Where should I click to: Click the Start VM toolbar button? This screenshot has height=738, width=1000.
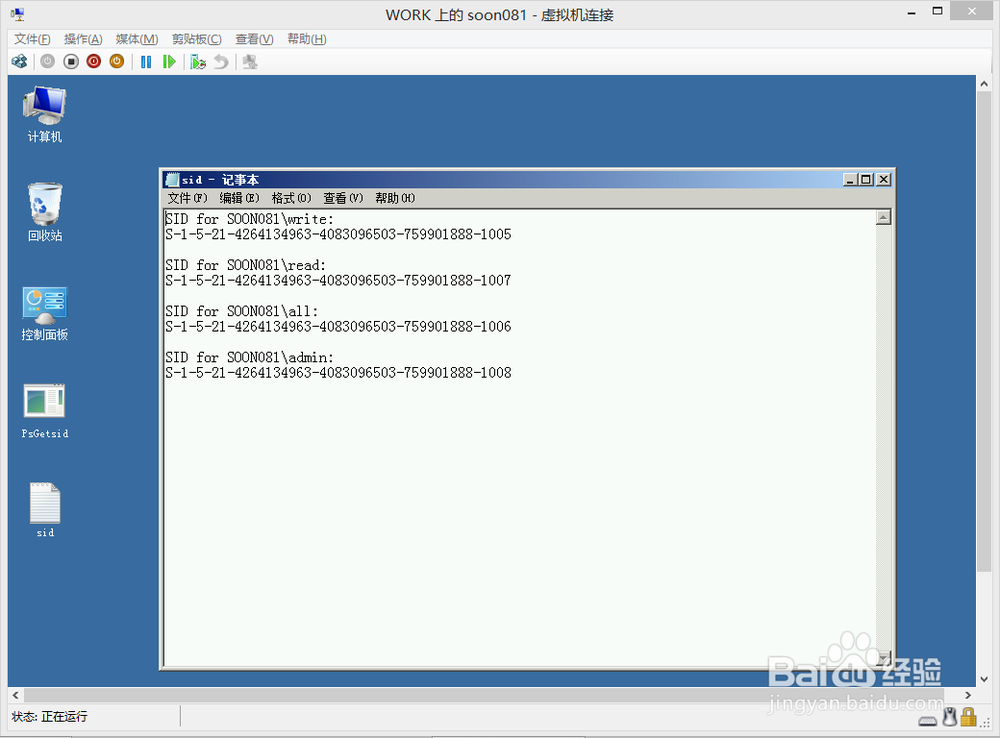click(48, 62)
